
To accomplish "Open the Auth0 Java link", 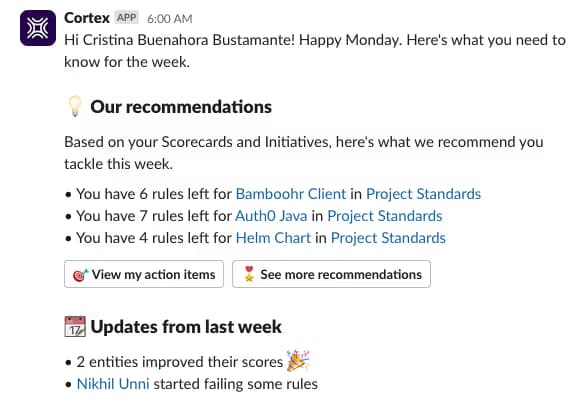I will click(271, 216).
